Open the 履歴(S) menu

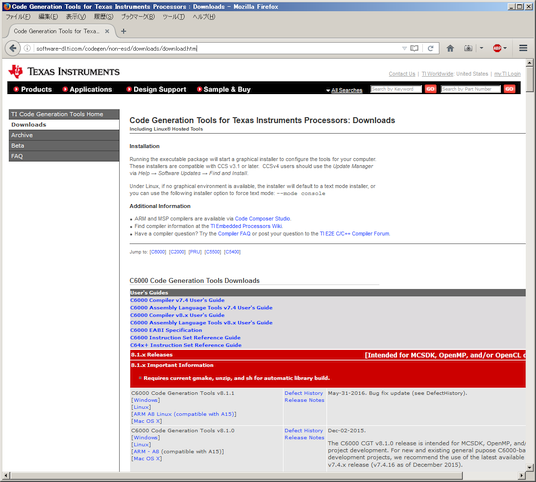coord(103,16)
